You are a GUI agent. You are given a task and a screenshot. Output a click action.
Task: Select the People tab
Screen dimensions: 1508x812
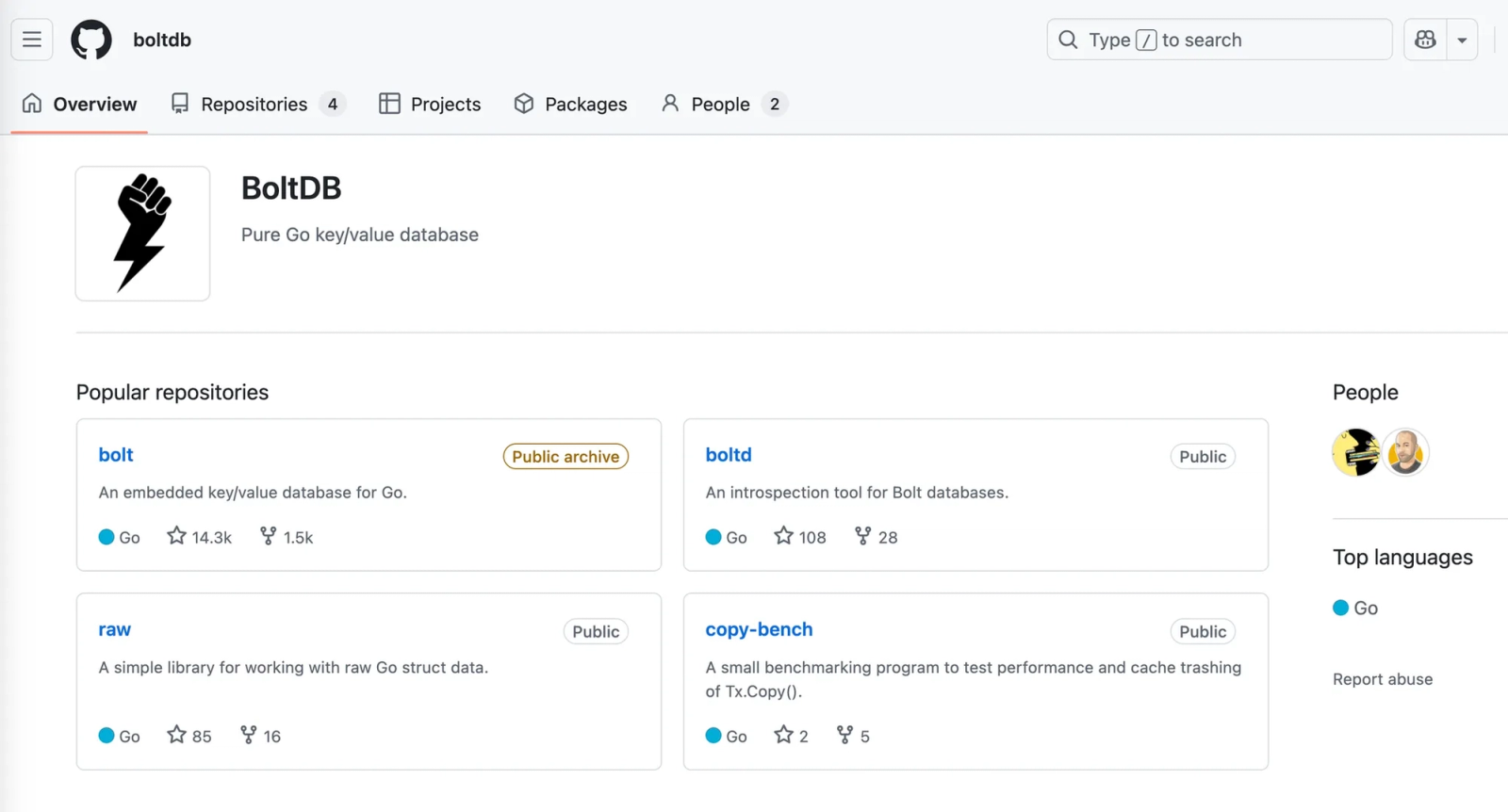[x=724, y=104]
